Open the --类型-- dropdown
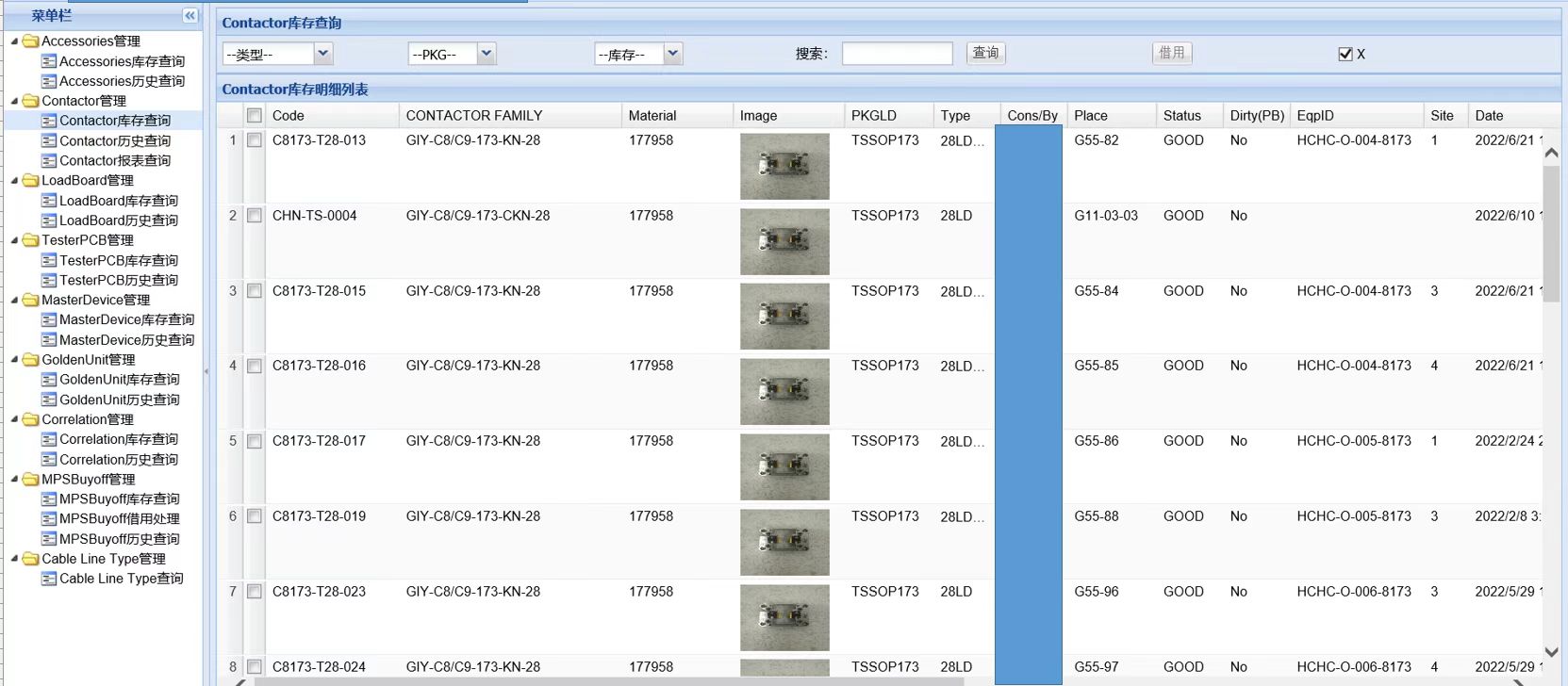Viewport: 1568px width, 686px height. 322,54
